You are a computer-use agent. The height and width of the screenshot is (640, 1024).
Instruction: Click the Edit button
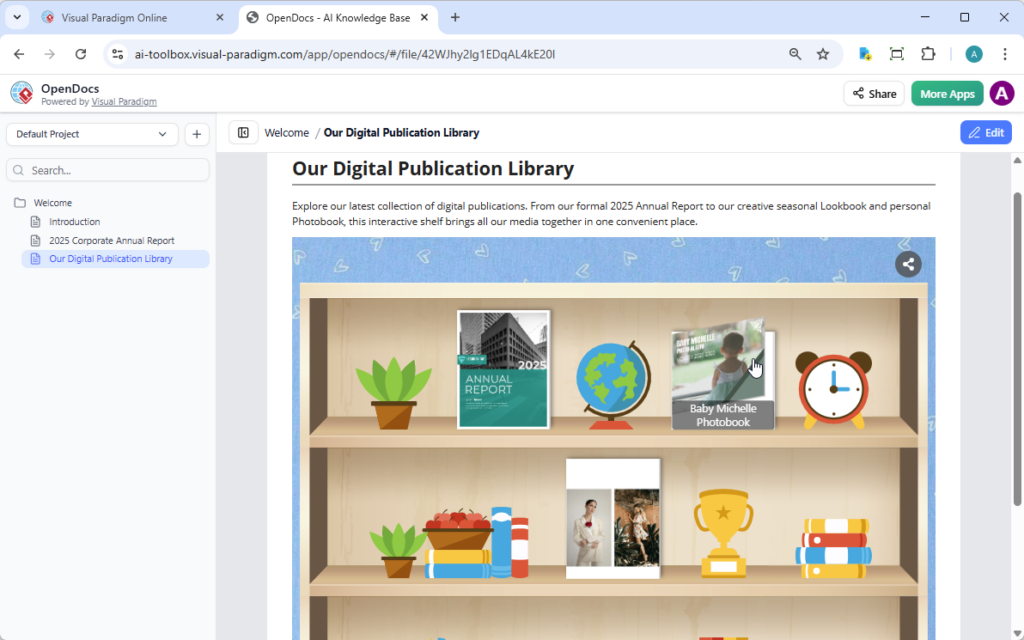point(985,132)
